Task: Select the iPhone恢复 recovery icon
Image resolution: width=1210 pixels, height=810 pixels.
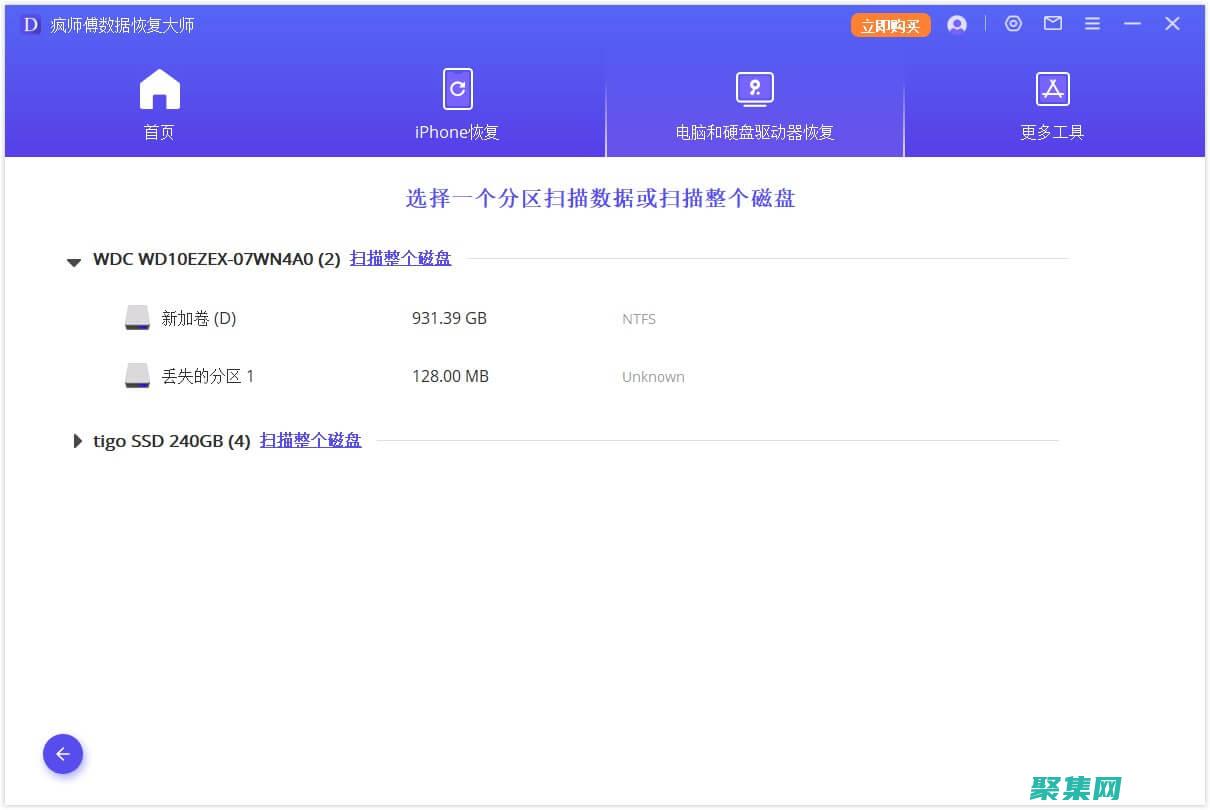Action: pos(456,88)
